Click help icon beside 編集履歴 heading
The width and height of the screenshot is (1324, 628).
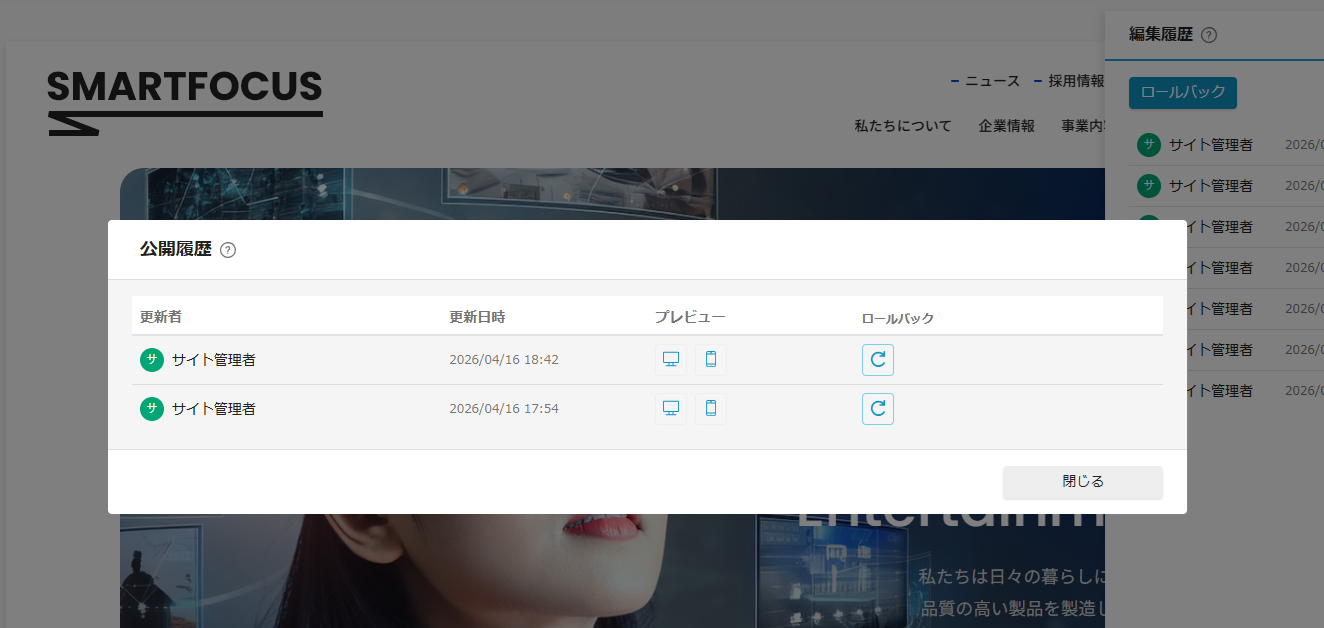point(1209,35)
